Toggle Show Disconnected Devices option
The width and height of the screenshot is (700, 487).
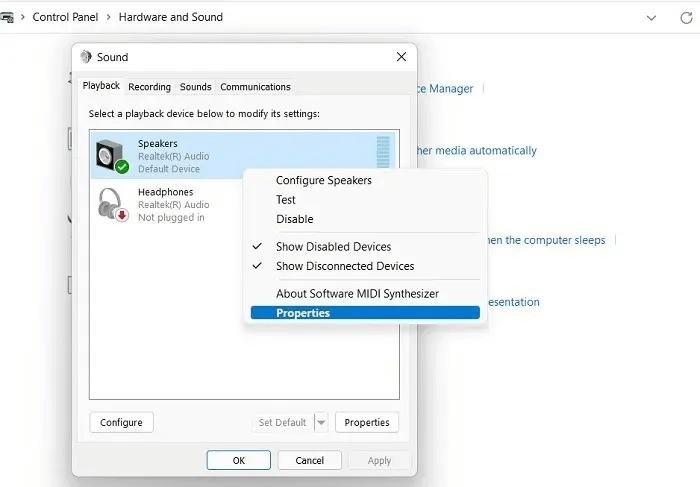344,266
